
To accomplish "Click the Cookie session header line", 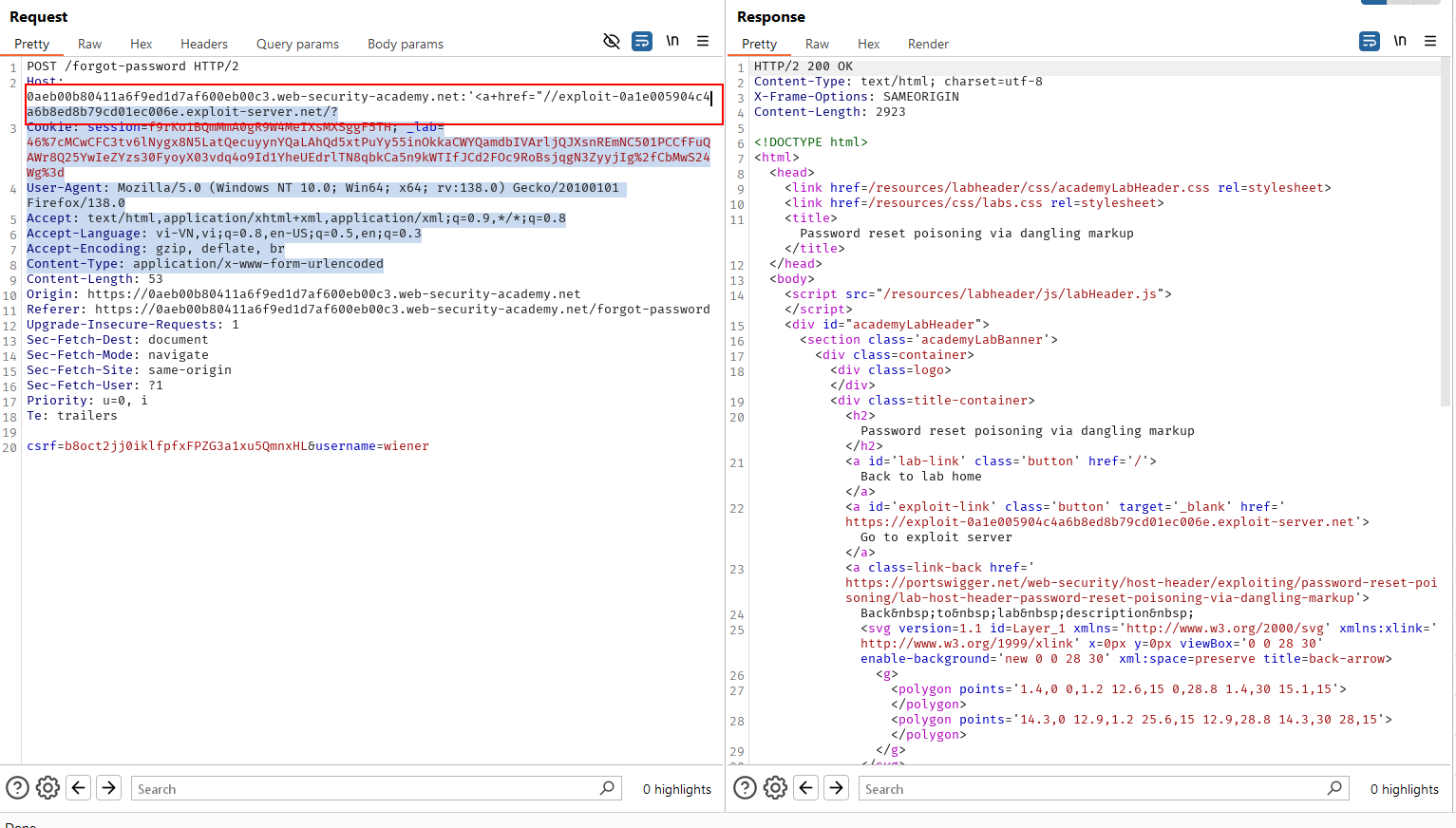I will coord(369,150).
